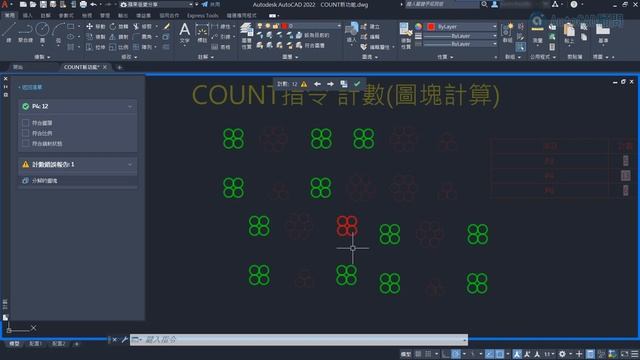Toggle grid display in status bar
Viewport: 640px width, 360px height.
point(418,354)
